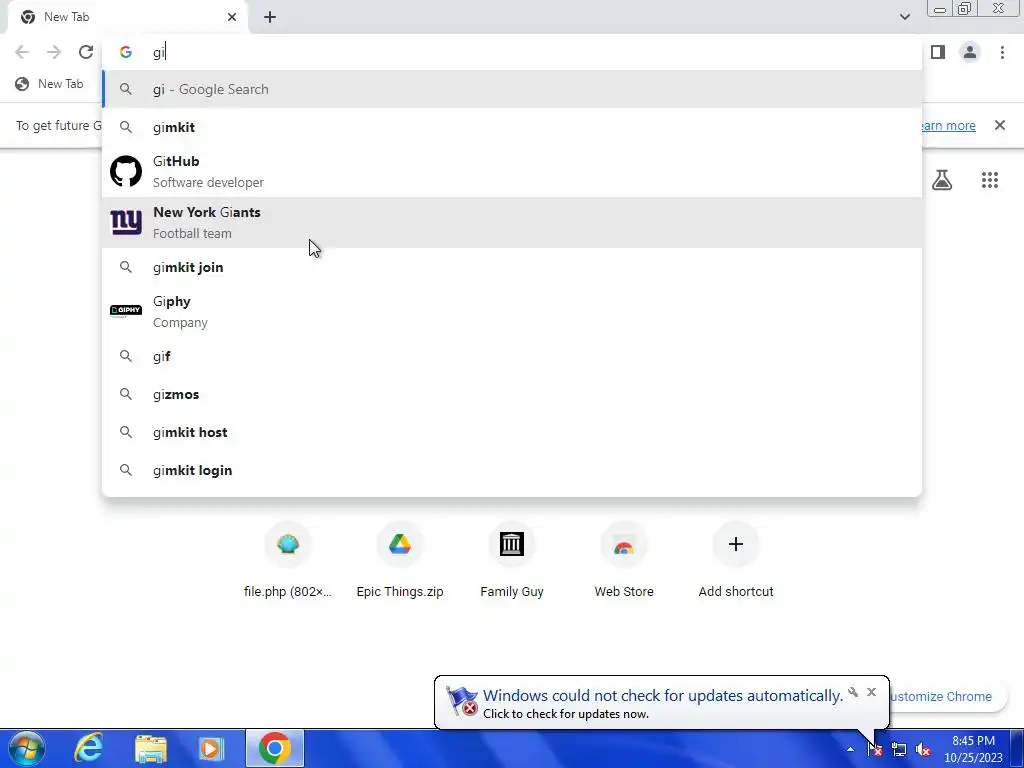
Task: Go back with the back arrow
Action: (x=22, y=52)
